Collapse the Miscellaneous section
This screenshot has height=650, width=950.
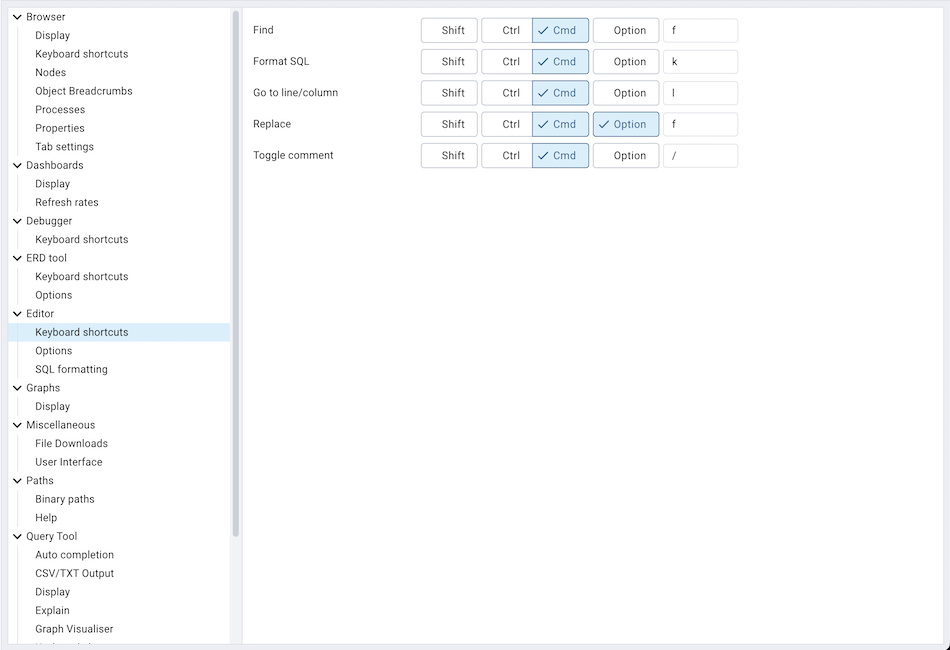[x=15, y=424]
